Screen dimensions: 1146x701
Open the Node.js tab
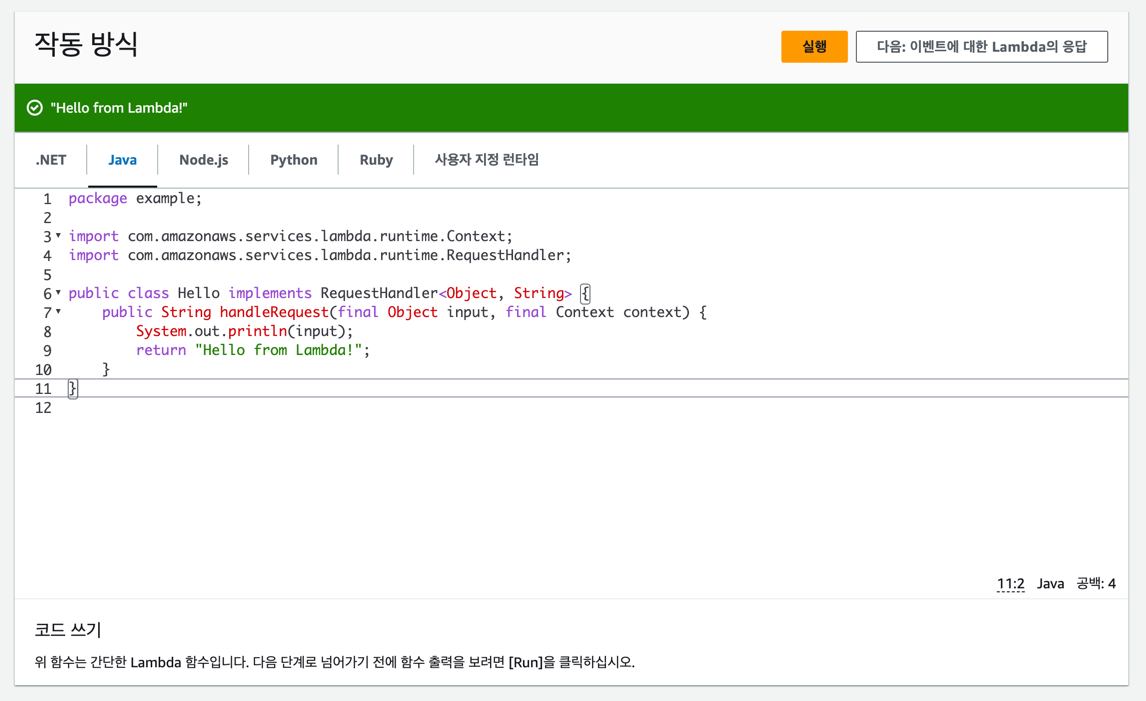203,159
